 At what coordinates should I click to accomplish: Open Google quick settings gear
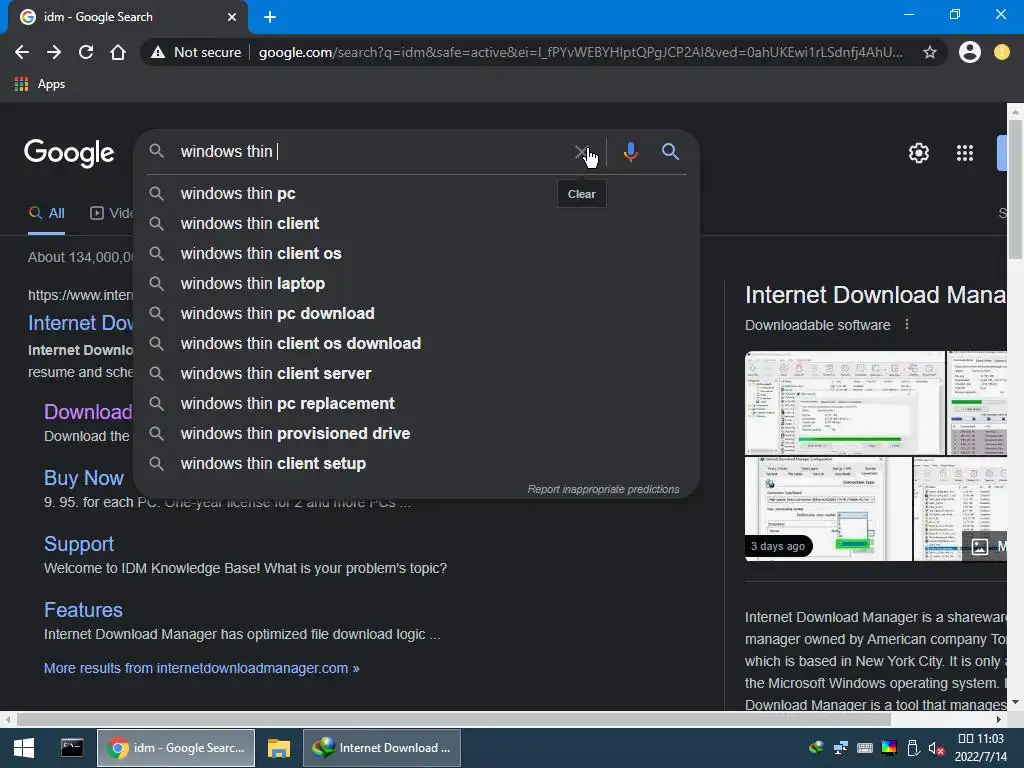(918, 153)
